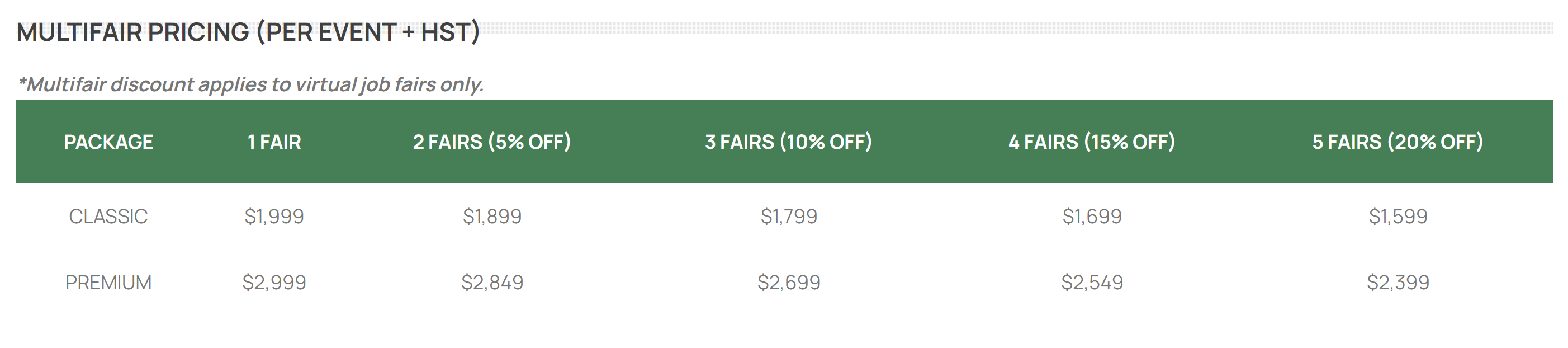Select the $1,899 Classic price cell
The image size is (1568, 348).
[x=492, y=217]
